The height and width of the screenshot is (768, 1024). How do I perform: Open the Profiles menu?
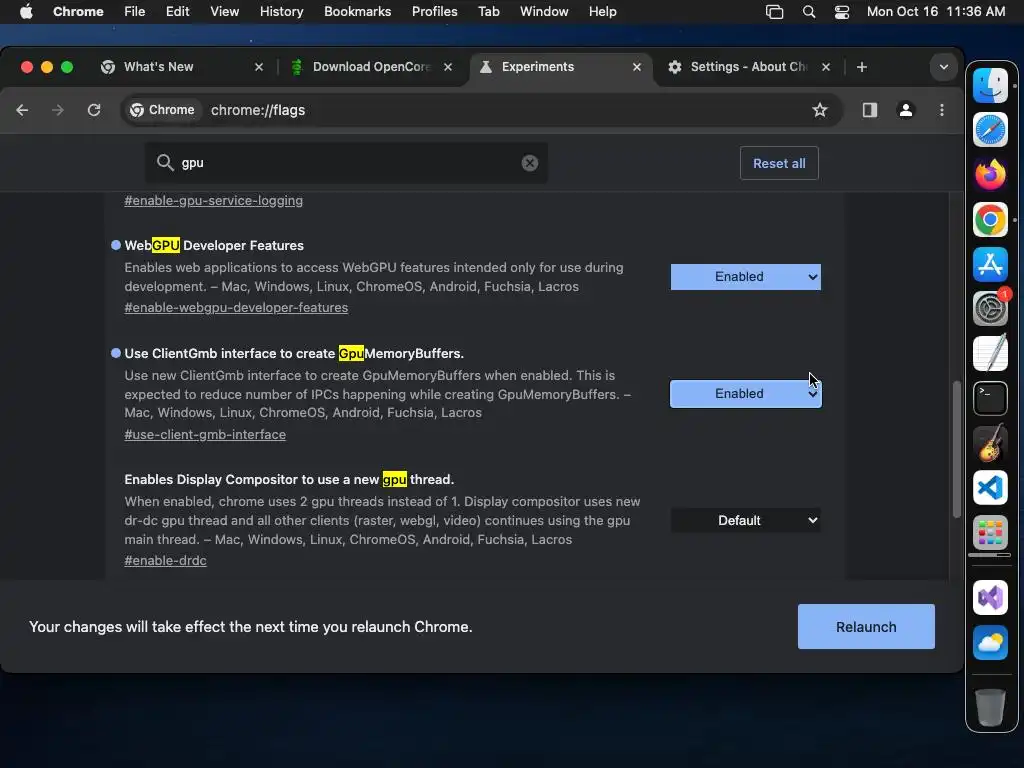(434, 12)
